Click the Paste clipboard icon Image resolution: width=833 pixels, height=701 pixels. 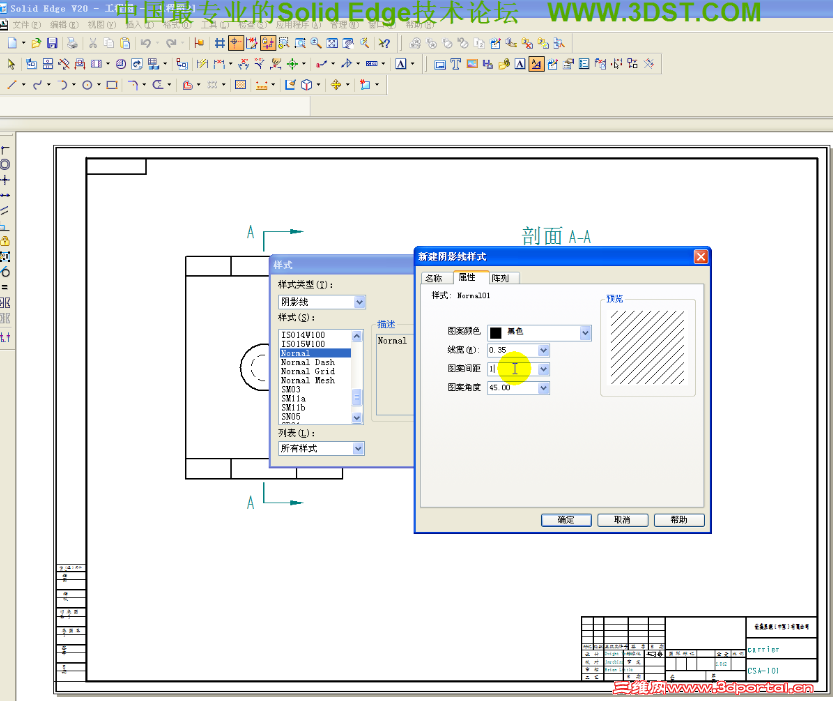[125, 43]
